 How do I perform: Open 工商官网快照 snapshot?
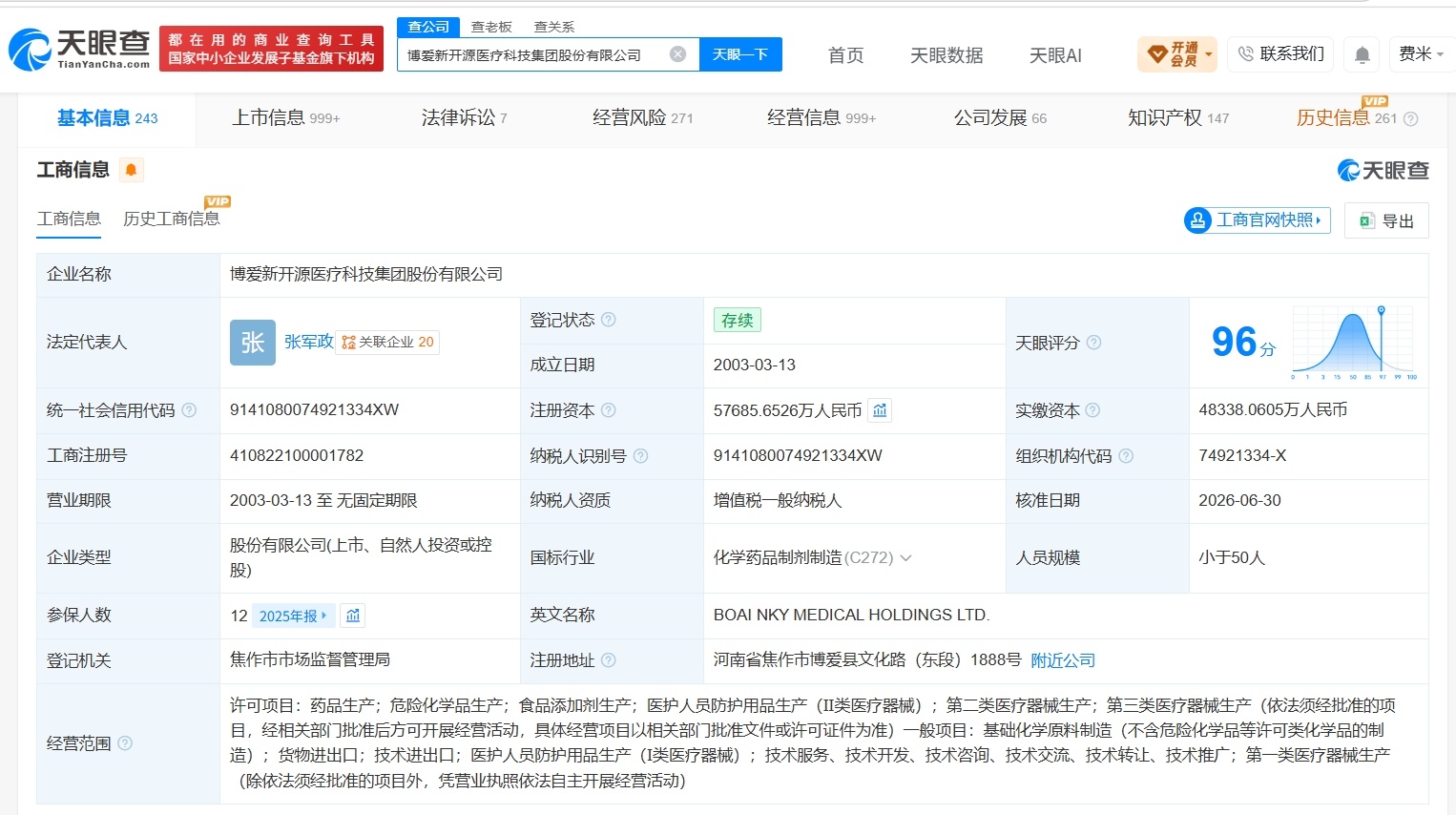coord(1258,220)
